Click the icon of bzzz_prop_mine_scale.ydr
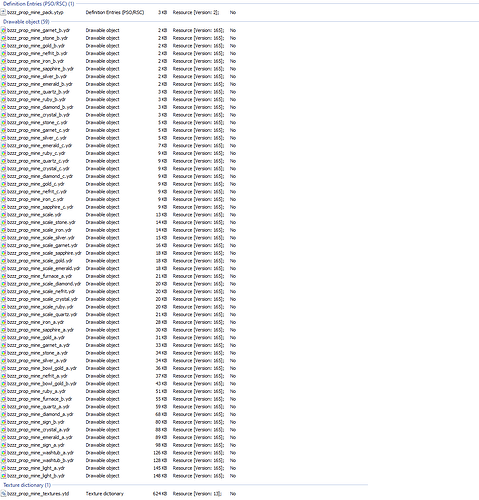The width and height of the screenshot is (479, 500). click(3, 215)
